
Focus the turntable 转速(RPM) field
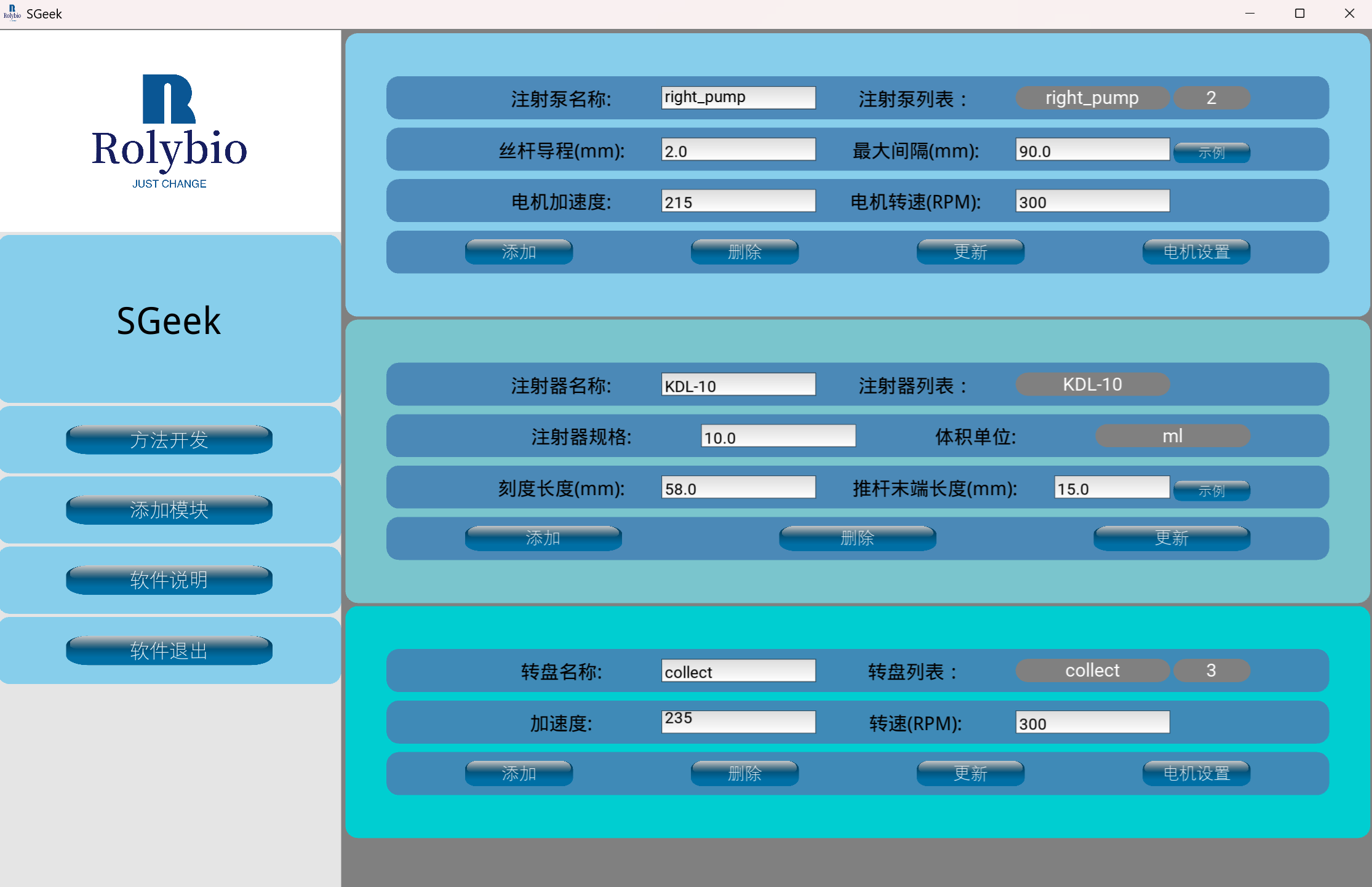pyautogui.click(x=1092, y=723)
